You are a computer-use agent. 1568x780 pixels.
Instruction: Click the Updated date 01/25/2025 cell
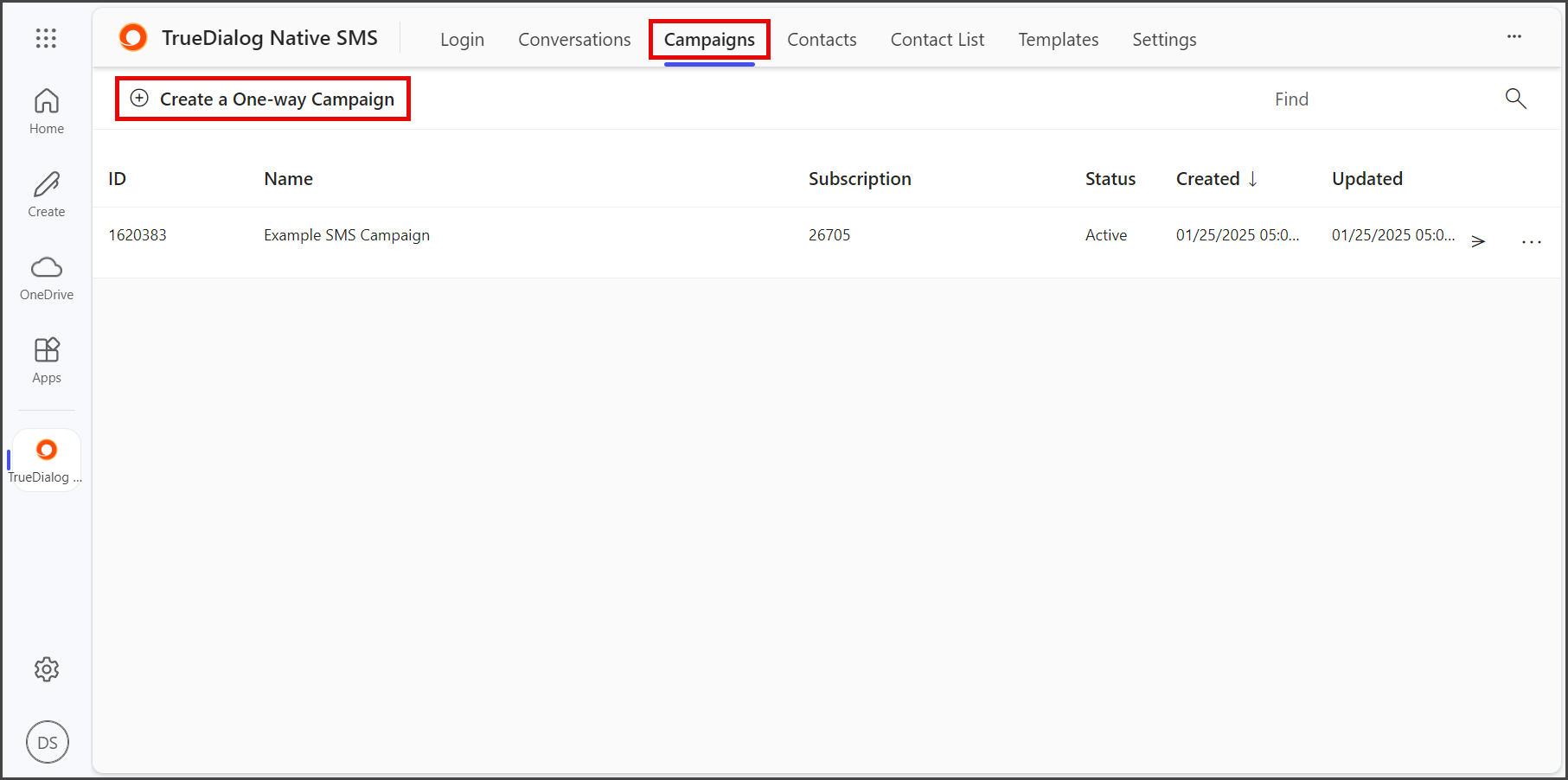(1393, 235)
